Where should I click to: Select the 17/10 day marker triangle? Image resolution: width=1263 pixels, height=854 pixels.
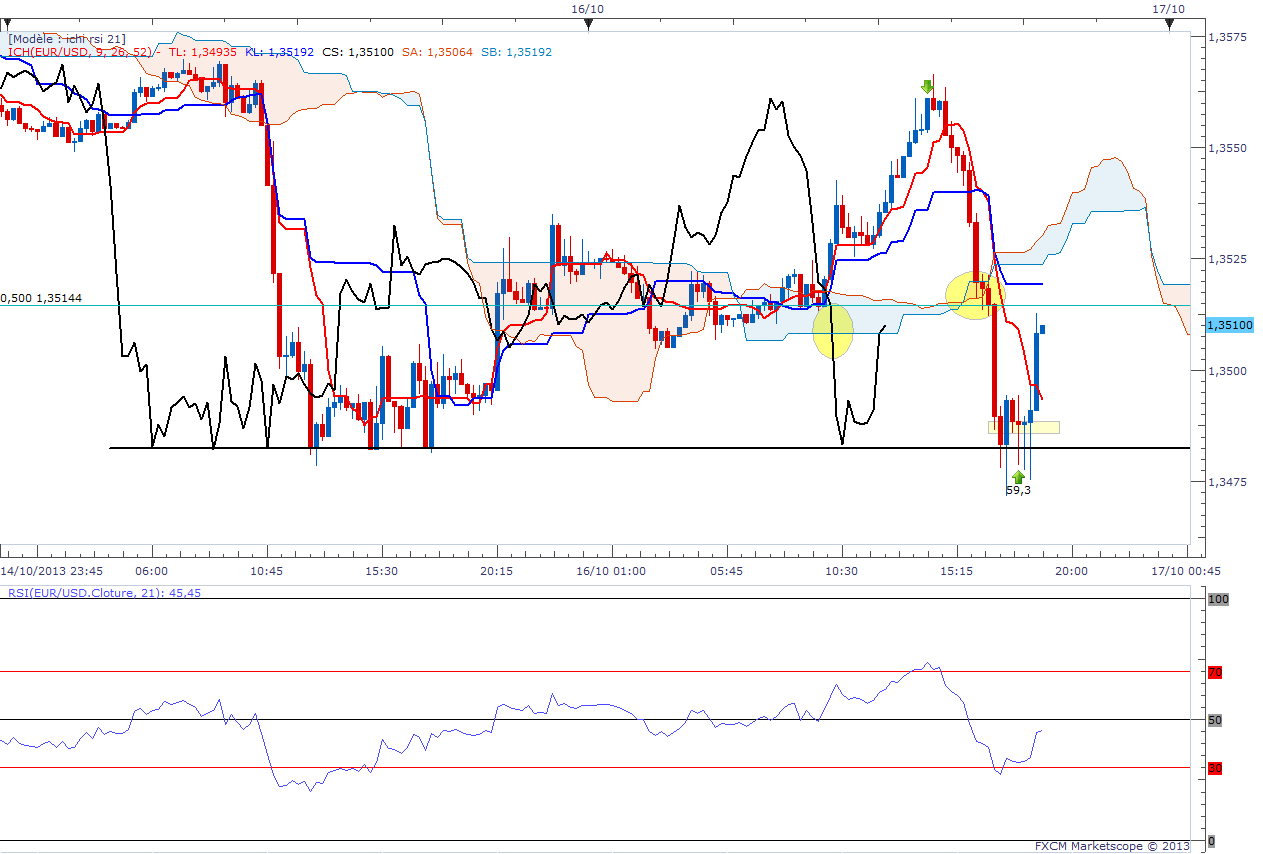tap(1169, 24)
